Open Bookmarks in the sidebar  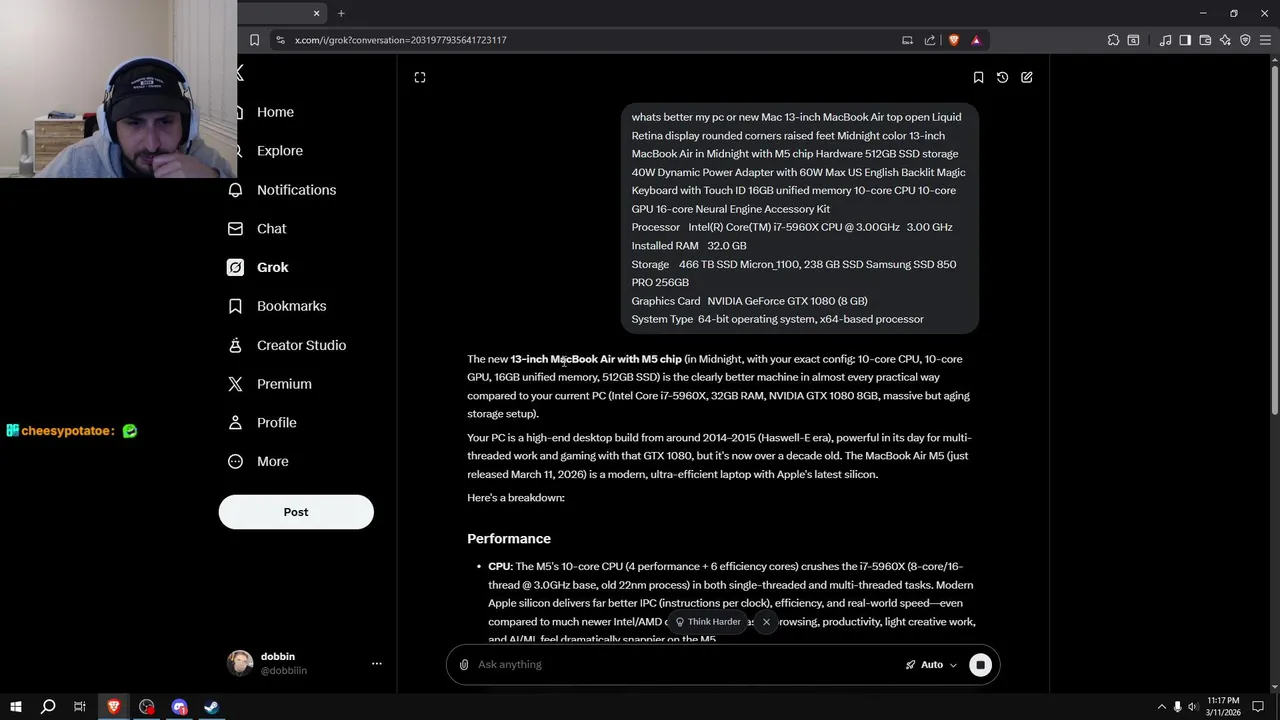pos(291,306)
